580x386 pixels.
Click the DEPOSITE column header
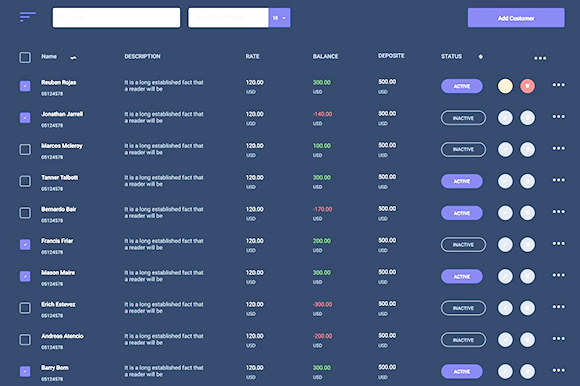[391, 56]
